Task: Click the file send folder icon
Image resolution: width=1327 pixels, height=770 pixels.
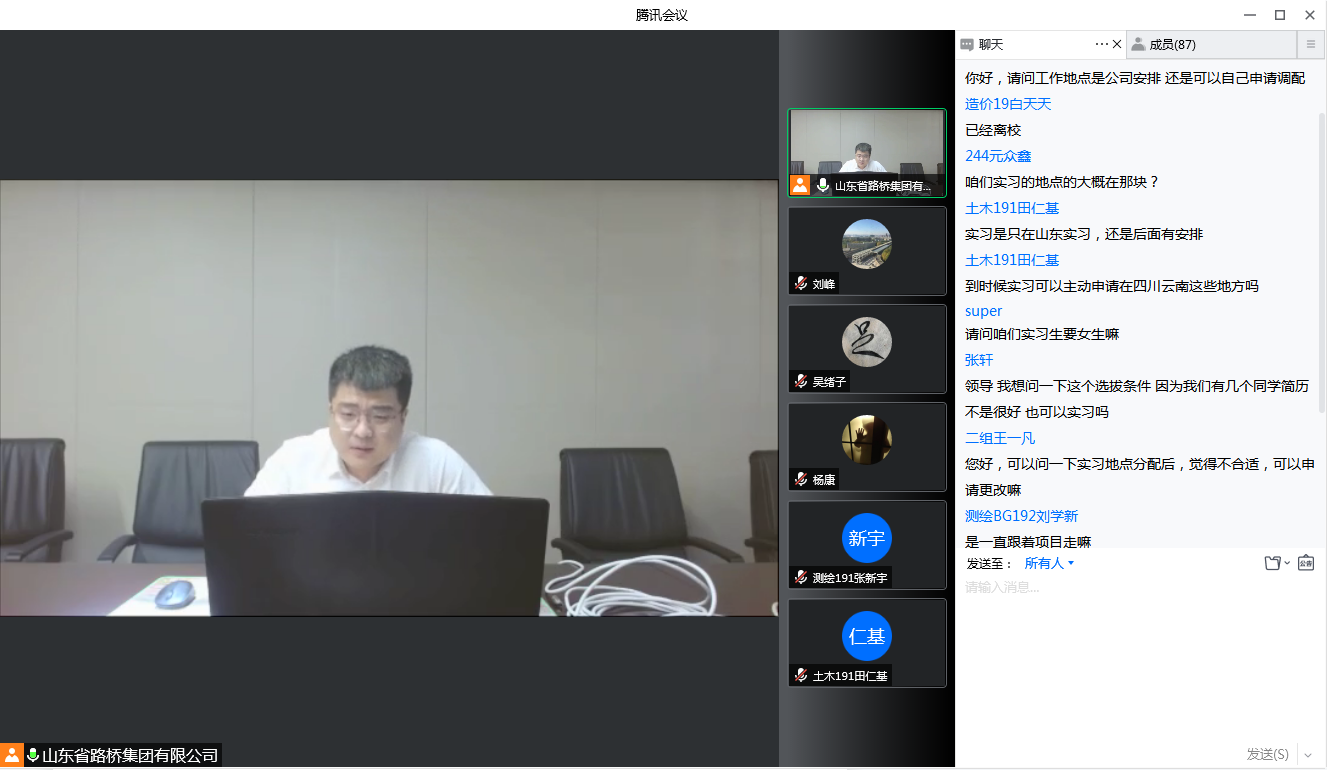Action: coord(1272,563)
